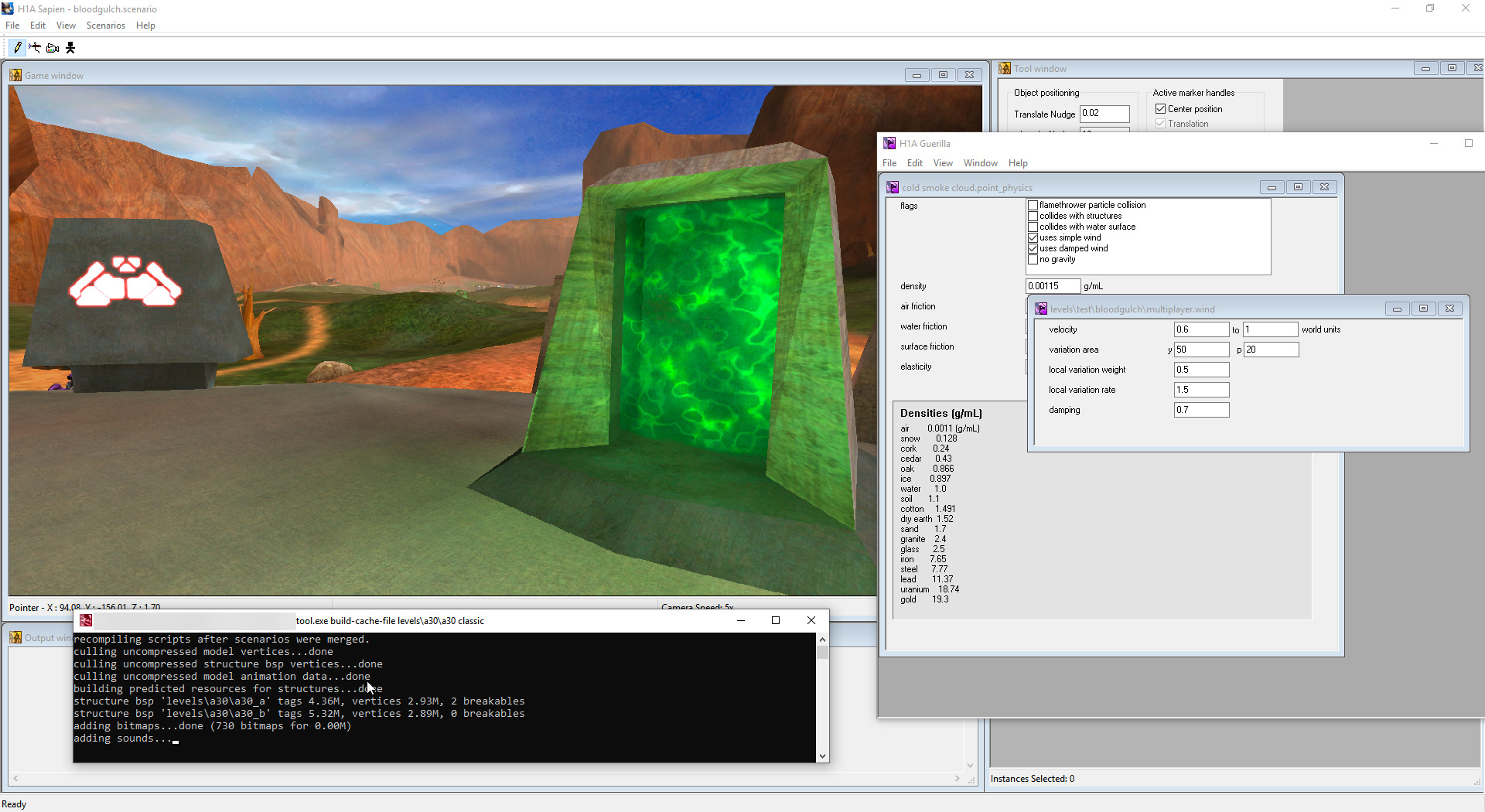Maximize the tool.exe console window
The height and width of the screenshot is (812, 1485).
(x=776, y=620)
